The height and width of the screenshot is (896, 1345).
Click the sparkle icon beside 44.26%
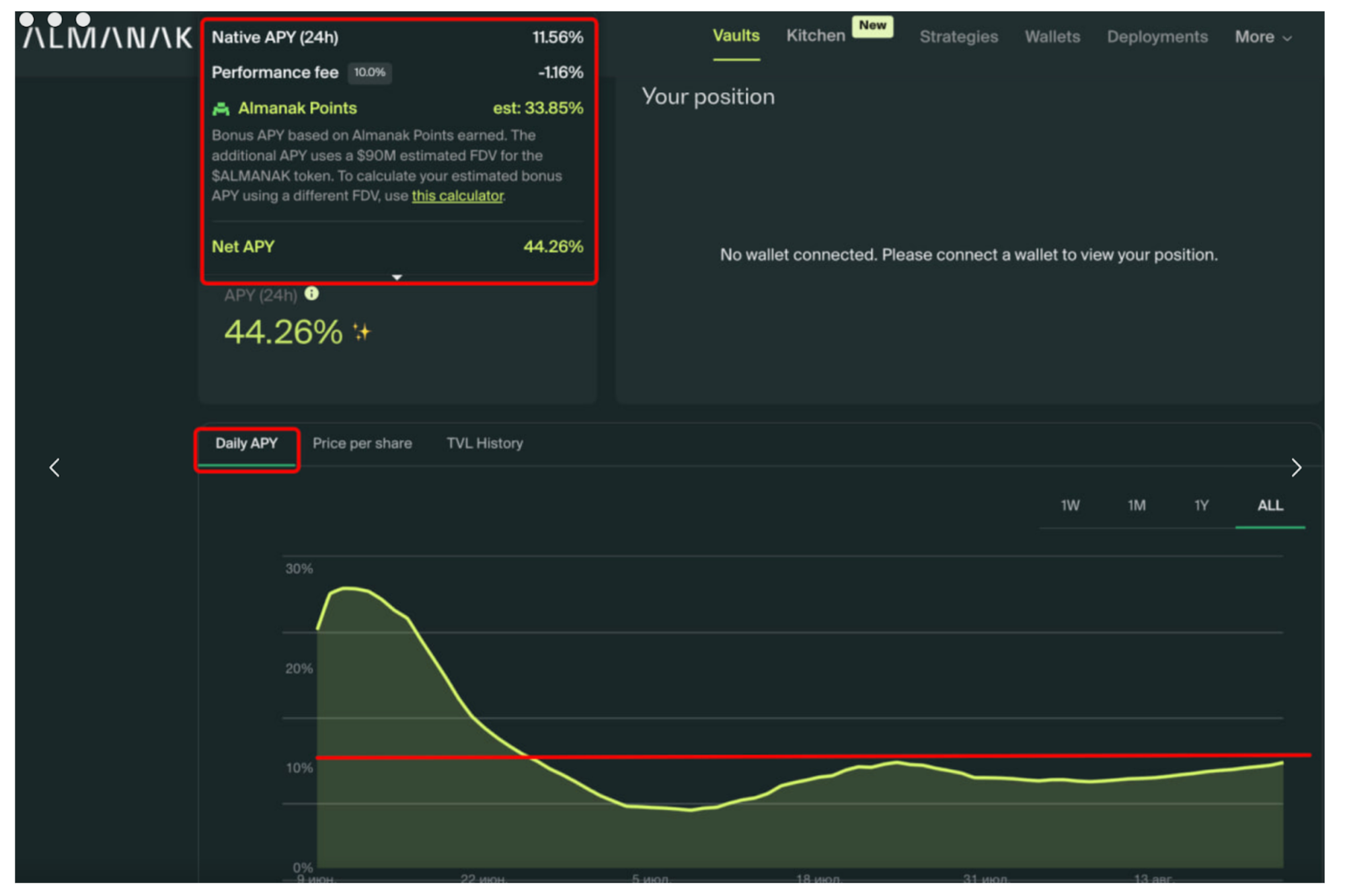(362, 332)
